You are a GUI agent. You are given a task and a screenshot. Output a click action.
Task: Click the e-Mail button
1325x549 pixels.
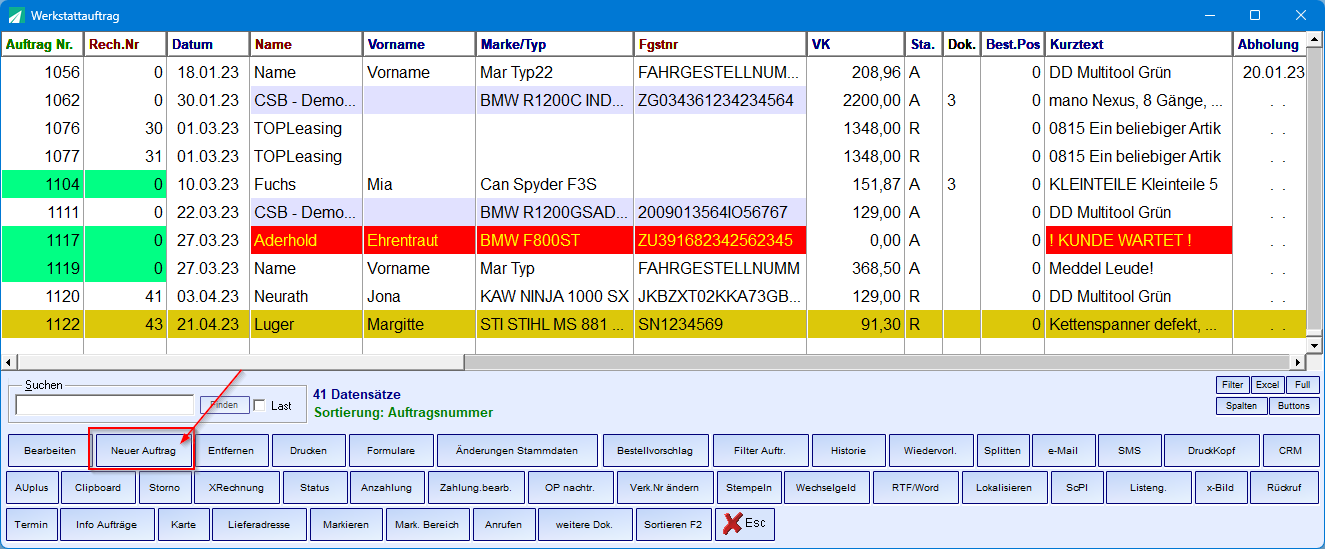point(1064,451)
